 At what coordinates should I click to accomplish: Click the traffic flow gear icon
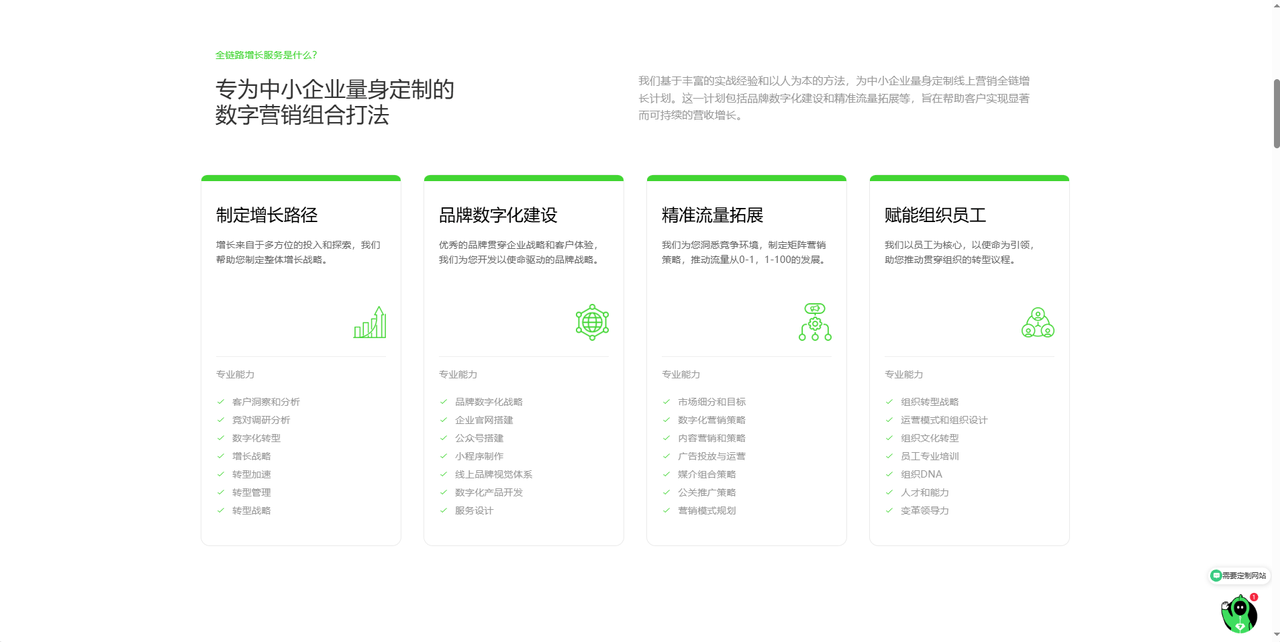(815, 322)
